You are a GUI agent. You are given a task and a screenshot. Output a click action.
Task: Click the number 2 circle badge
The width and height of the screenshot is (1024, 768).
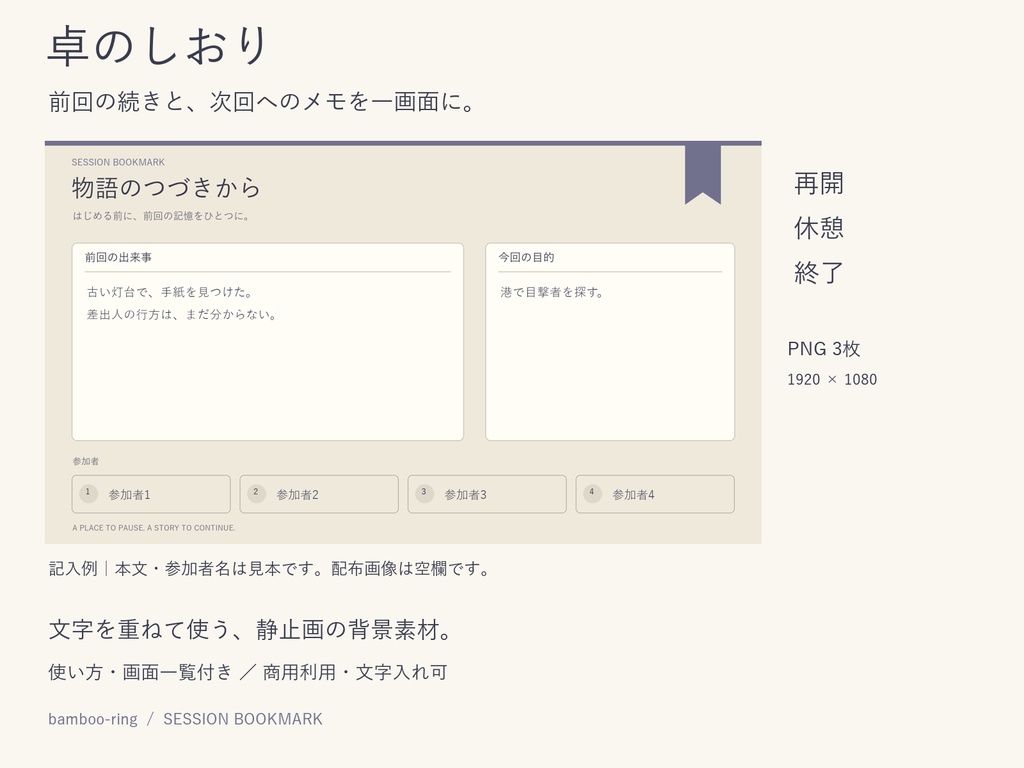tap(256, 492)
